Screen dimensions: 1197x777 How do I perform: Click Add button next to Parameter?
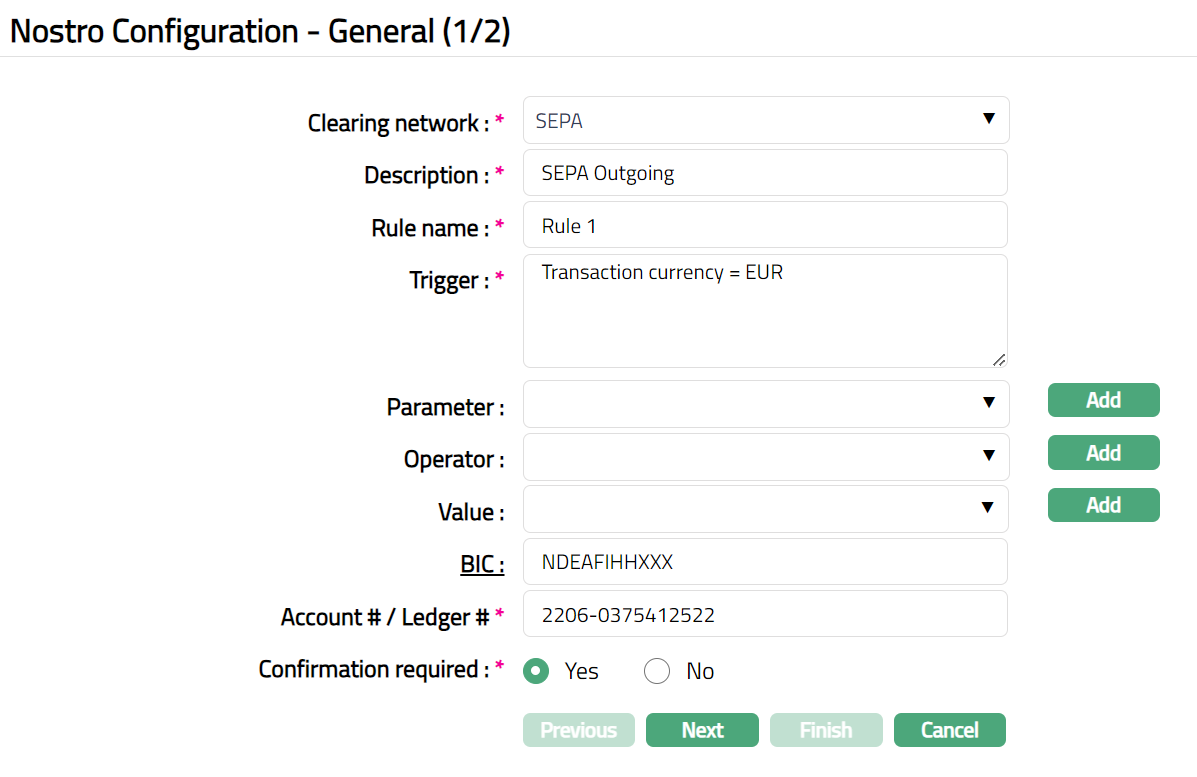pos(1103,400)
